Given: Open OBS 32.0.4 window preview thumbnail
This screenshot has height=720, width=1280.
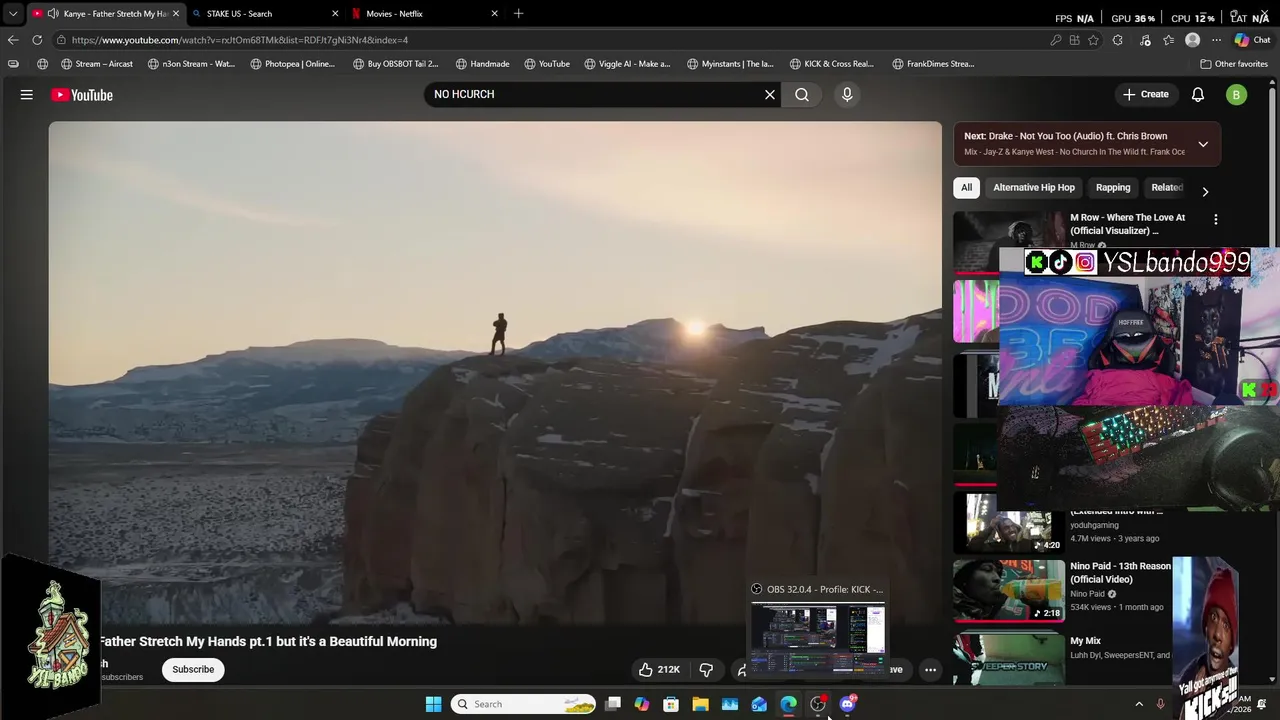Looking at the screenshot, I should (x=818, y=637).
